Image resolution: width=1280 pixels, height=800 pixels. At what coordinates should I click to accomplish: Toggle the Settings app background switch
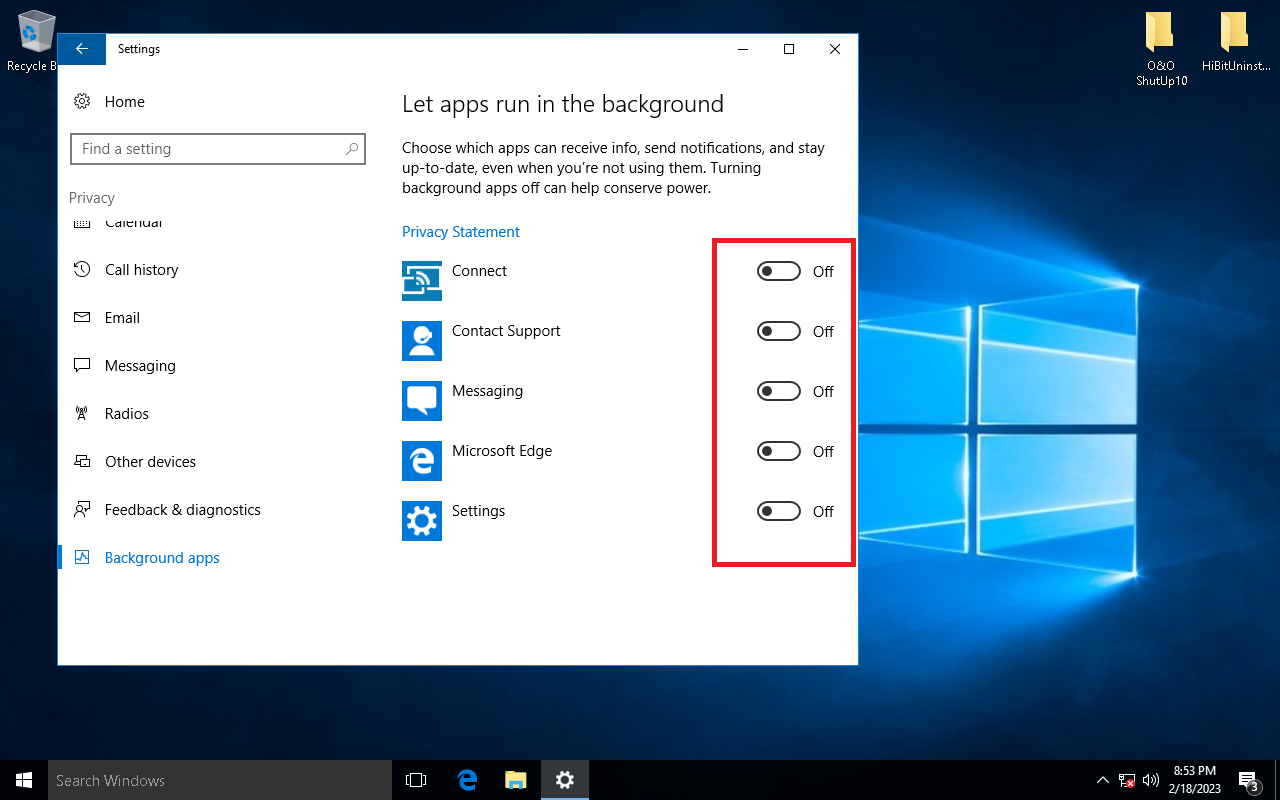click(779, 511)
